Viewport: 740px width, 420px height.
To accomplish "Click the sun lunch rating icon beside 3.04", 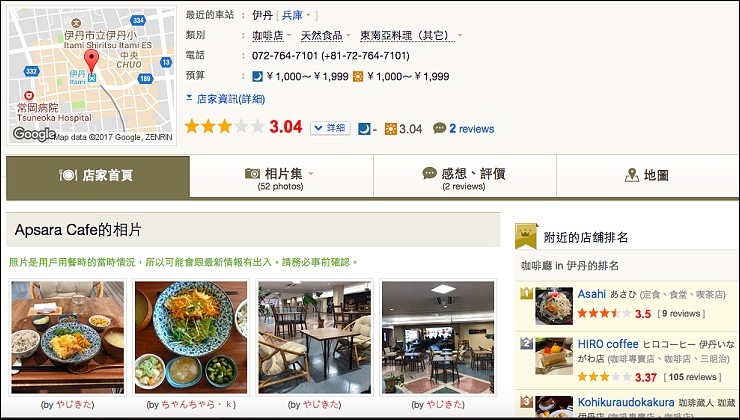I will tap(391, 129).
